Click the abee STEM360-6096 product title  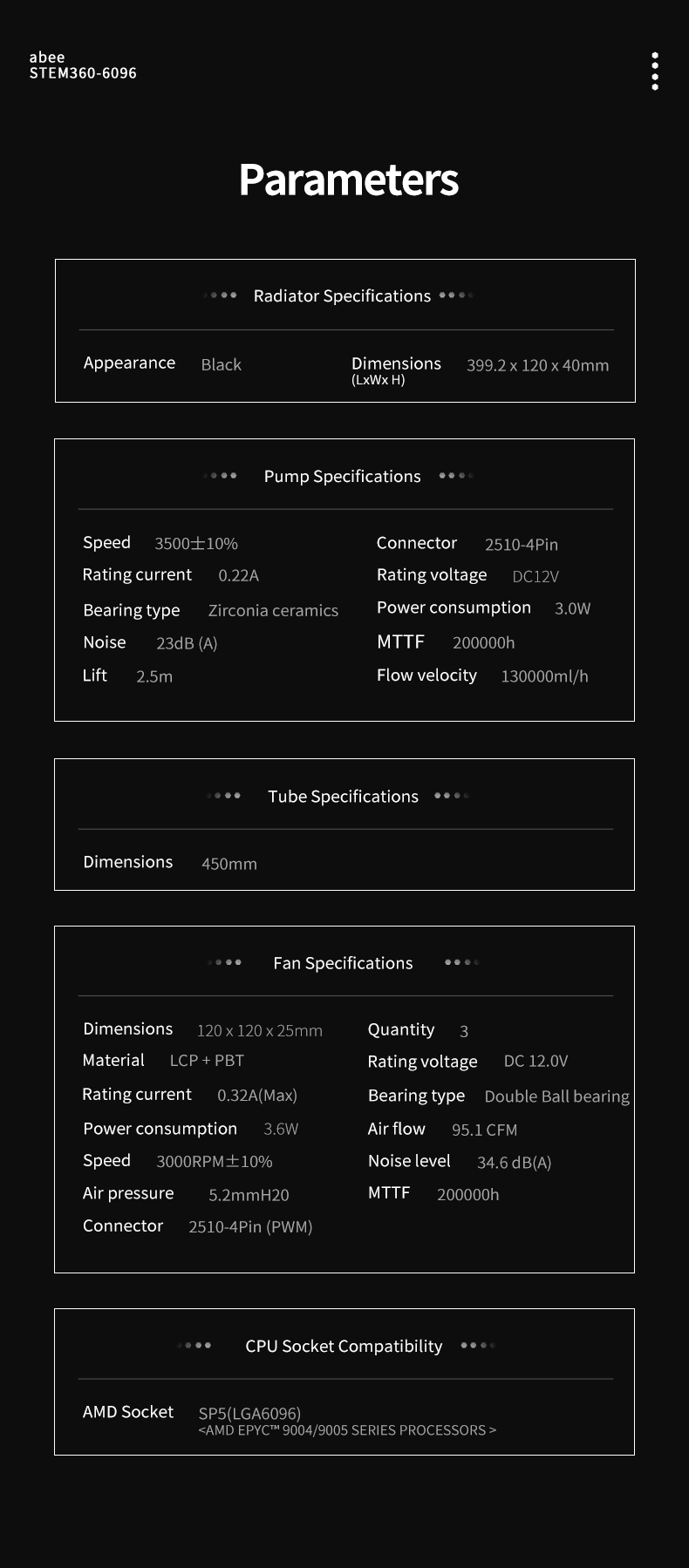pyautogui.click(x=83, y=65)
